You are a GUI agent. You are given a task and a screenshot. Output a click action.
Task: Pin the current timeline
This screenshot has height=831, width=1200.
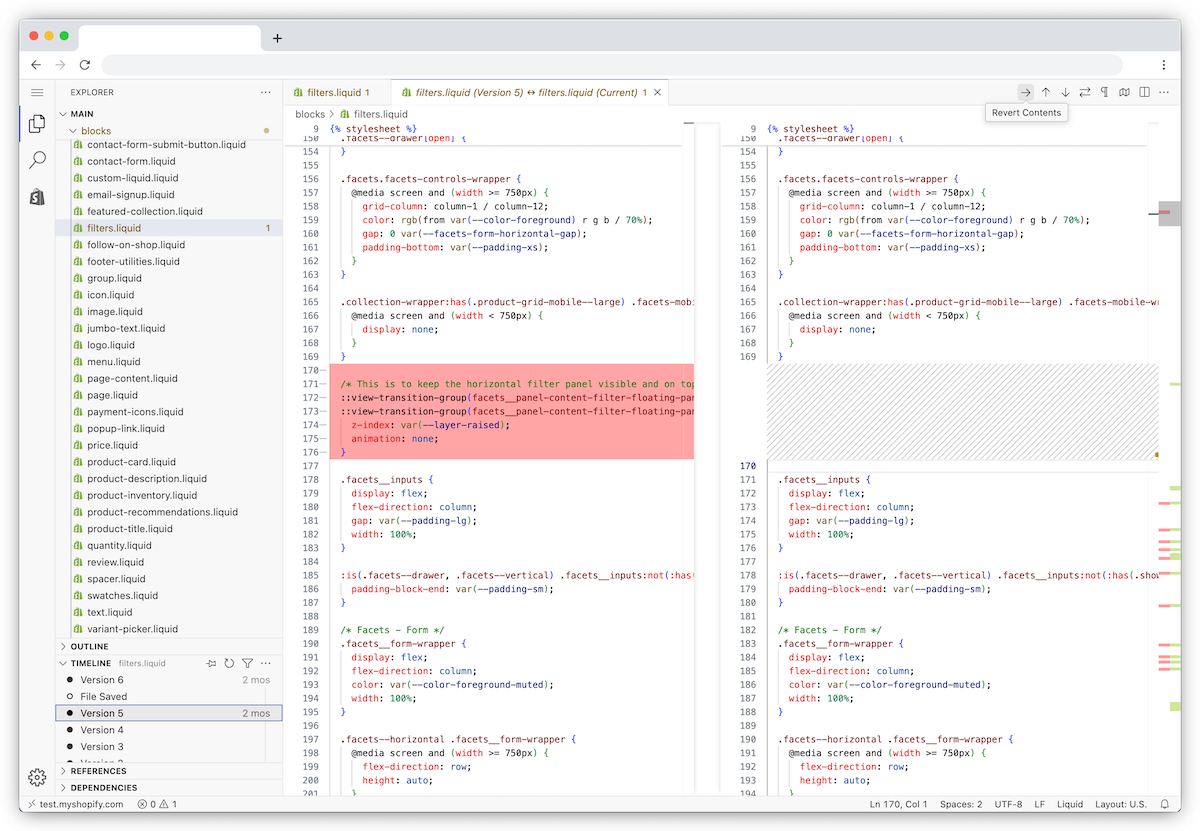coord(211,663)
